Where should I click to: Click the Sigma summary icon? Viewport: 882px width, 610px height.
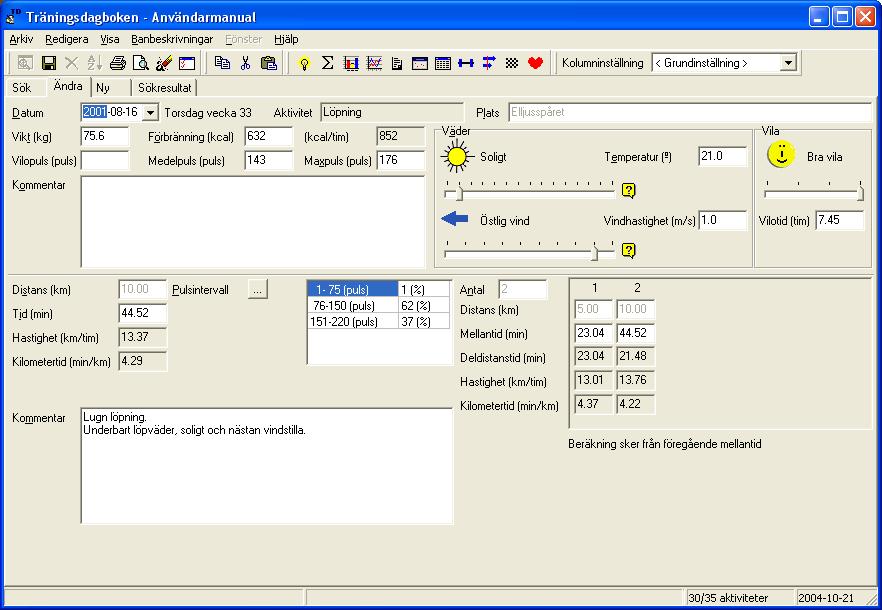tap(327, 63)
